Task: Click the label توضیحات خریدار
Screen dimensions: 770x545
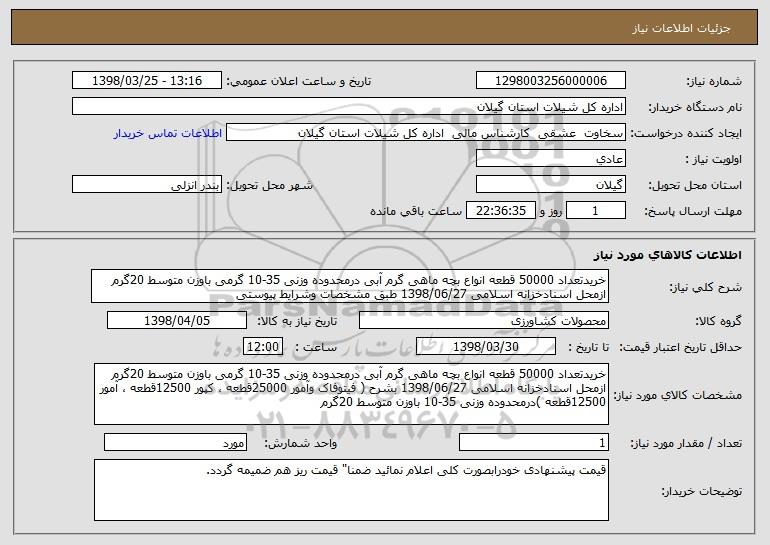Action: pyautogui.click(x=702, y=491)
